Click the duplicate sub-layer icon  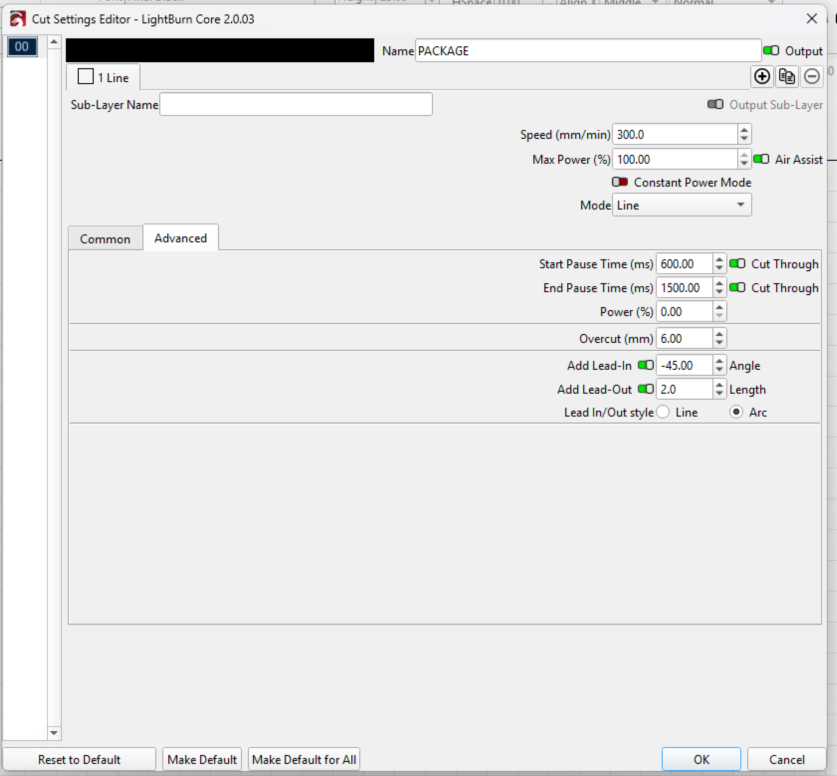click(x=787, y=76)
